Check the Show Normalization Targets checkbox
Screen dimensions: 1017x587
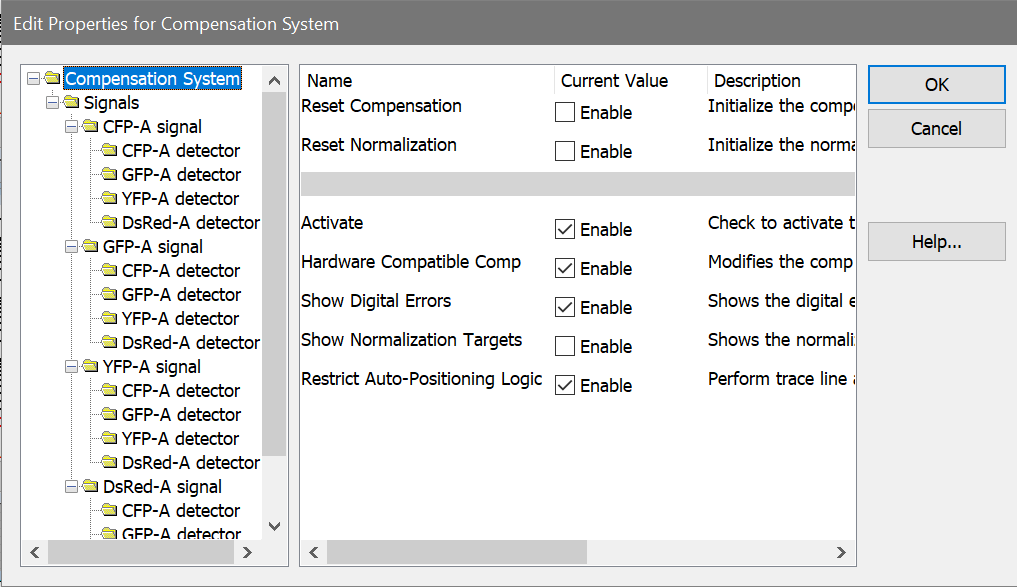click(565, 346)
